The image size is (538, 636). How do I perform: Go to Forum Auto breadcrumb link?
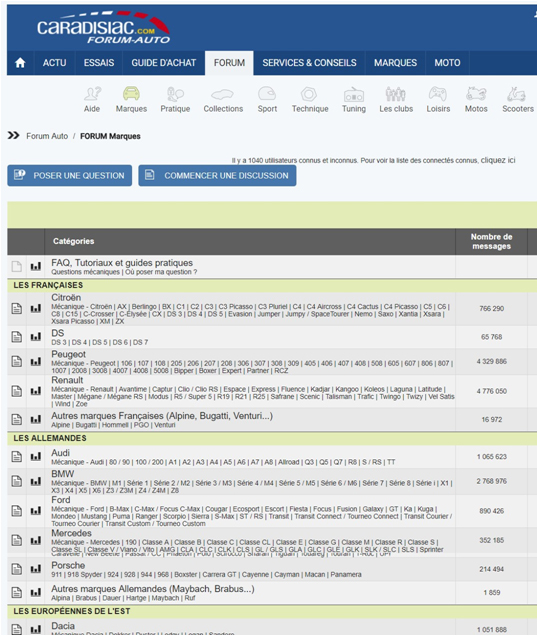(47, 136)
